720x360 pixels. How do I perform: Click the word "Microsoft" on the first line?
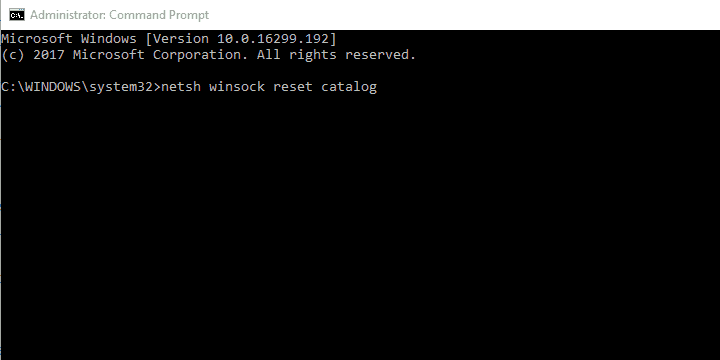pyautogui.click(x=37, y=39)
